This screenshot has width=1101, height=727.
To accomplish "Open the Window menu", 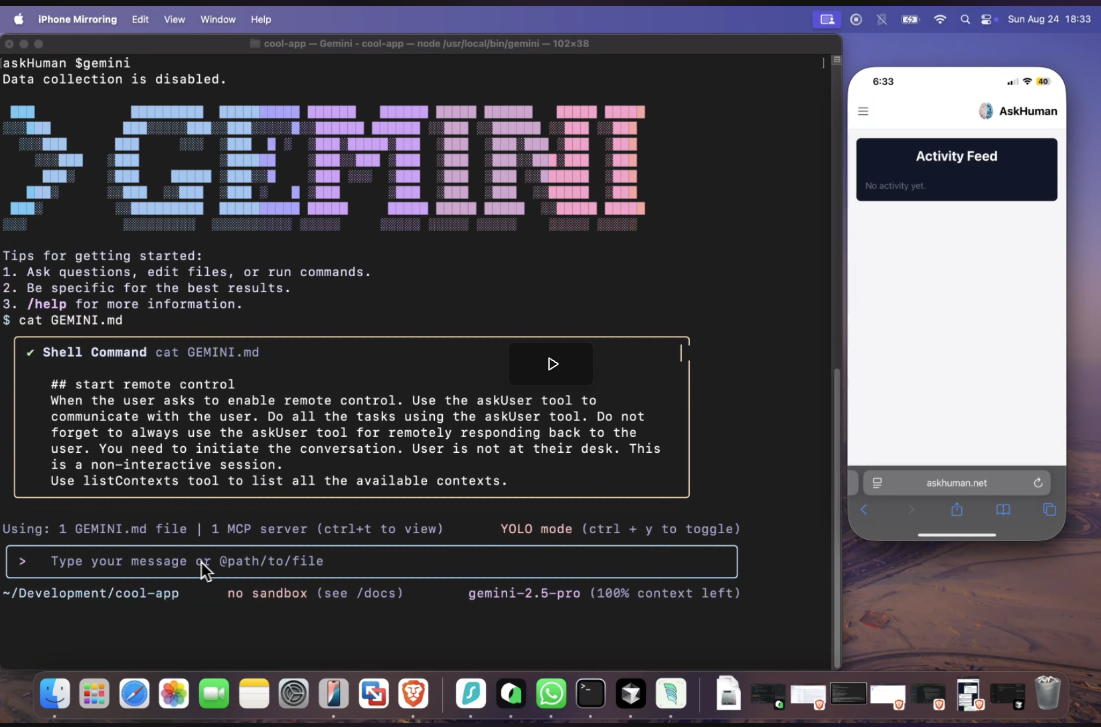I will click(218, 20).
